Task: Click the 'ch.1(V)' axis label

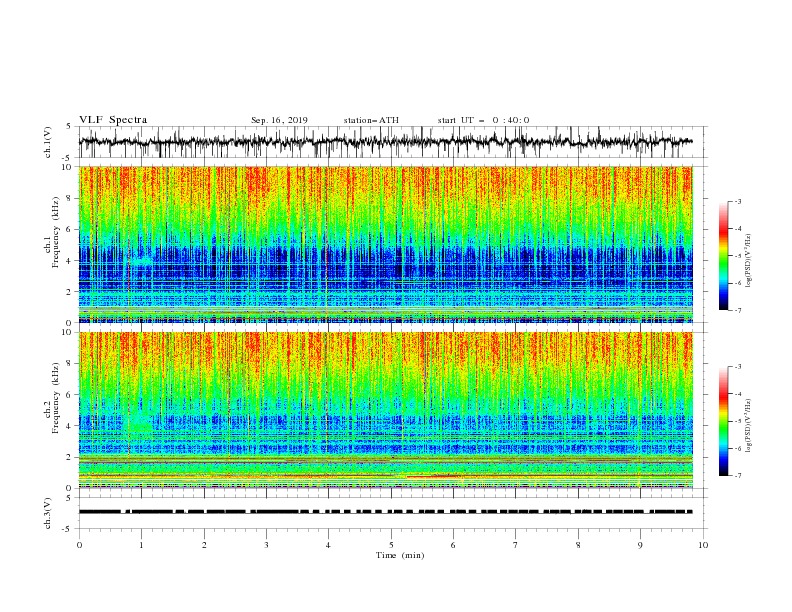Action: 48,142
